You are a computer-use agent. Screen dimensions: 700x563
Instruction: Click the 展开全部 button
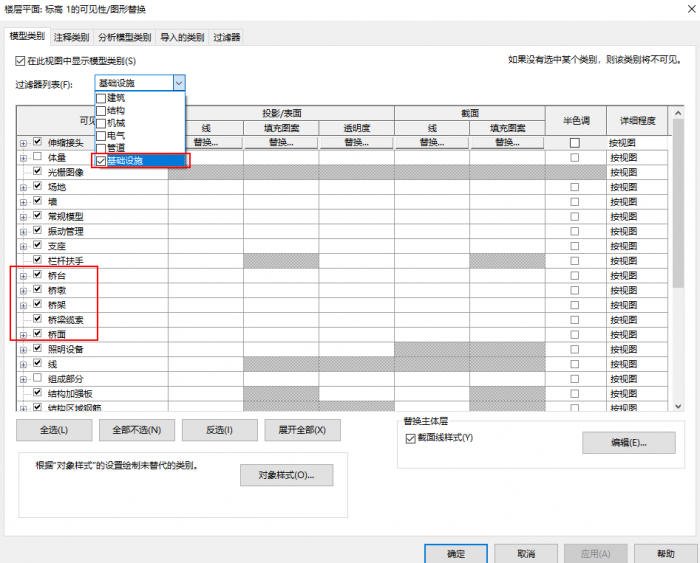302,430
